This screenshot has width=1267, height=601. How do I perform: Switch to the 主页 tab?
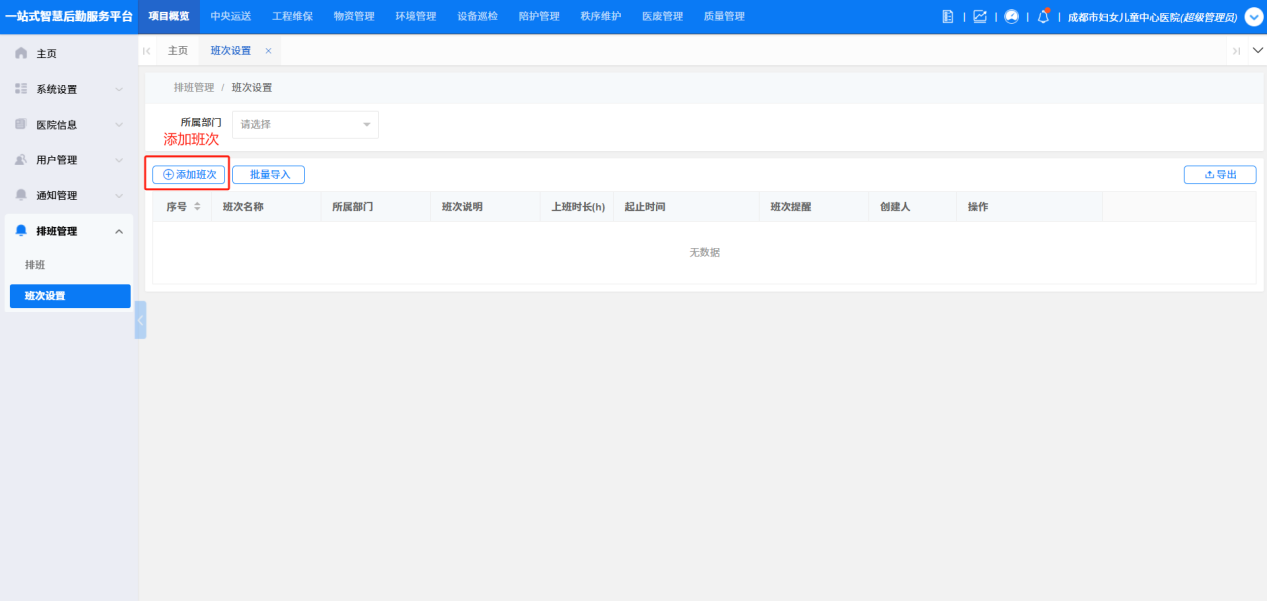178,51
